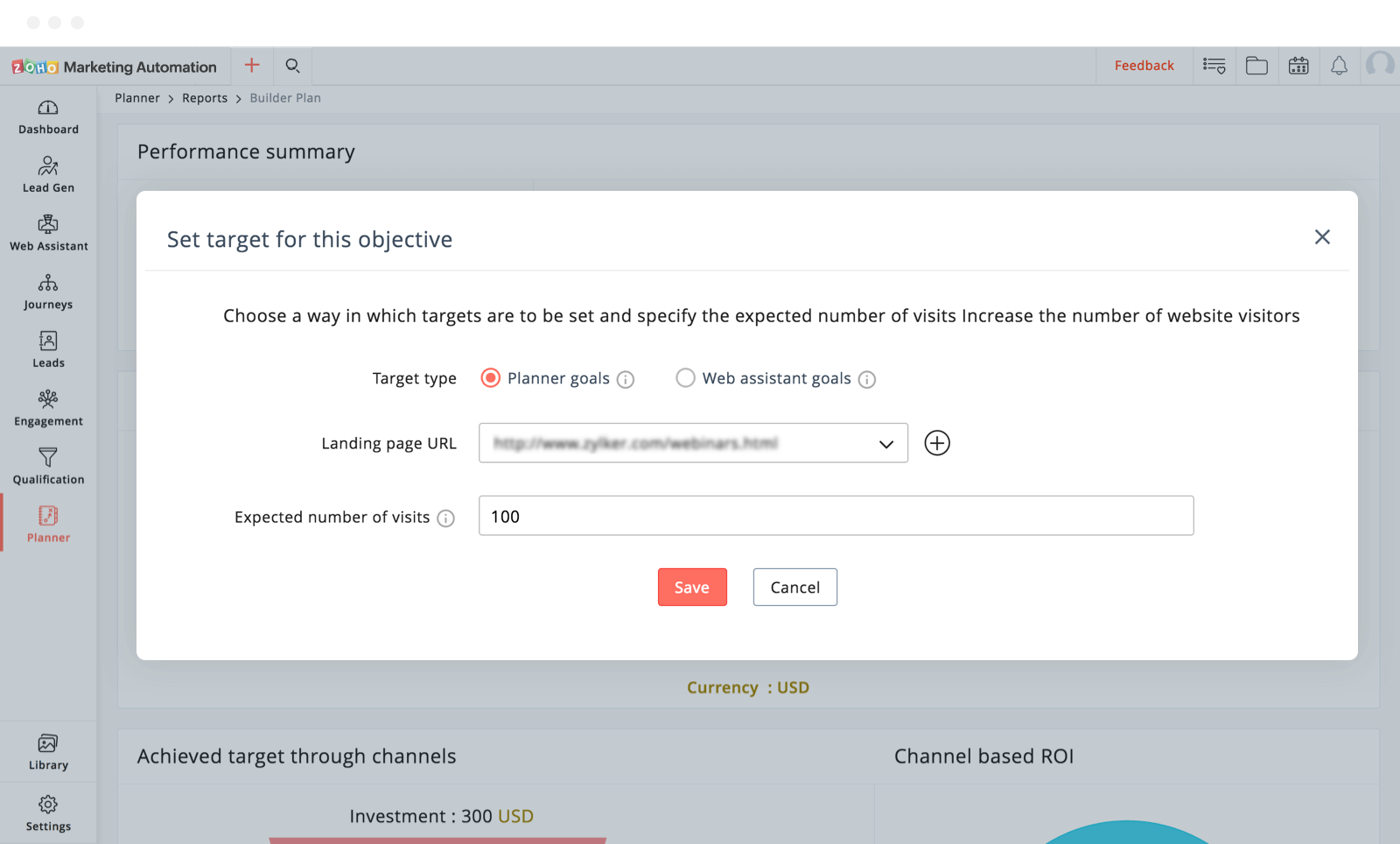
Task: Open the search magnifier icon
Action: point(293,66)
